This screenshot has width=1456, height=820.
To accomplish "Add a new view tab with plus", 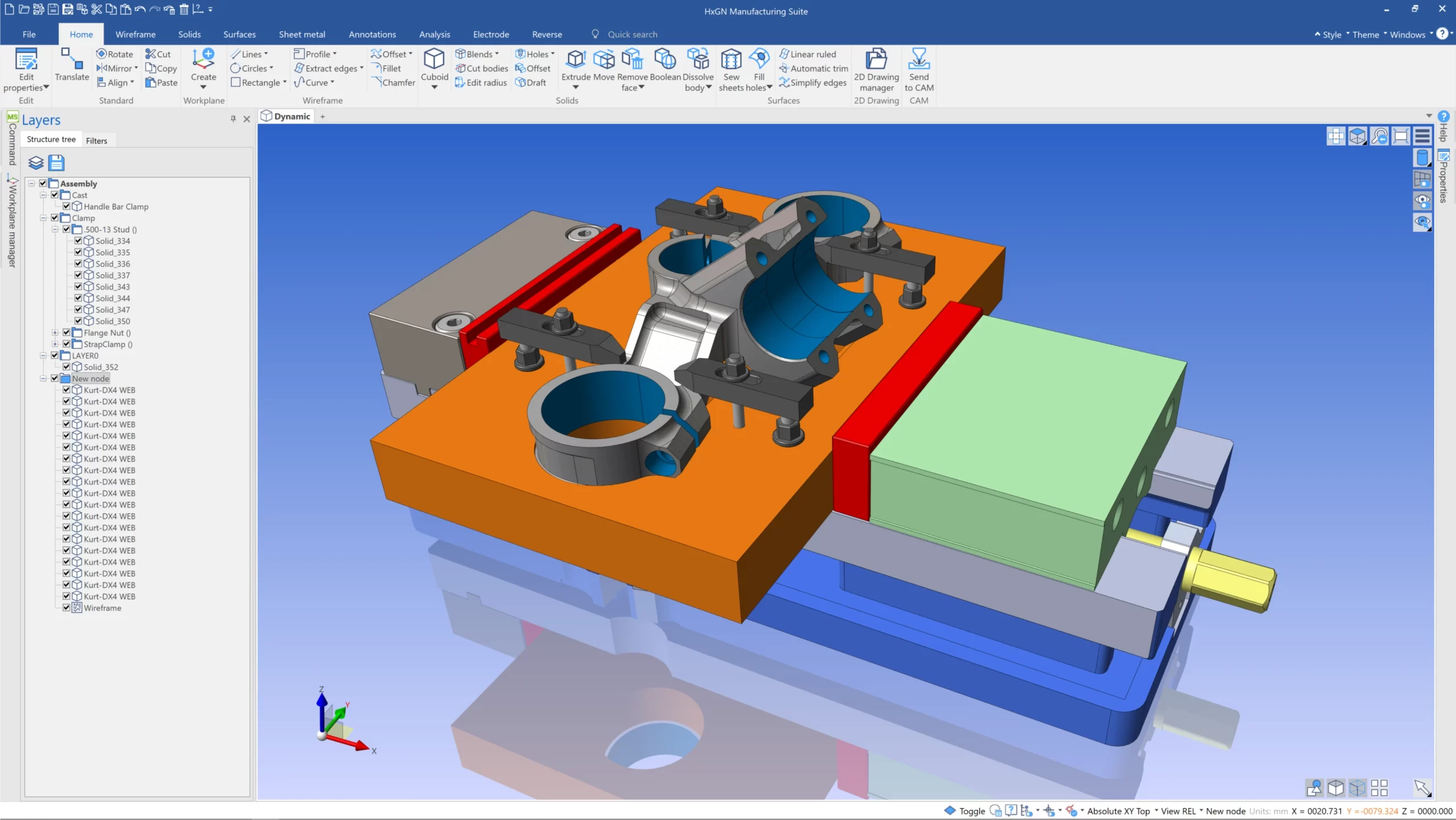I will click(x=322, y=116).
